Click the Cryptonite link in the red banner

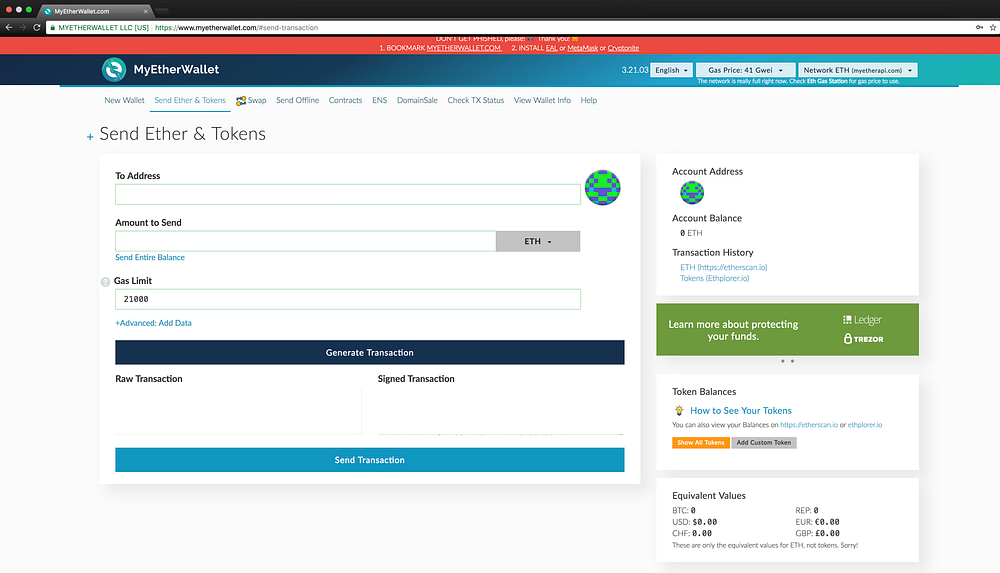[x=623, y=48]
